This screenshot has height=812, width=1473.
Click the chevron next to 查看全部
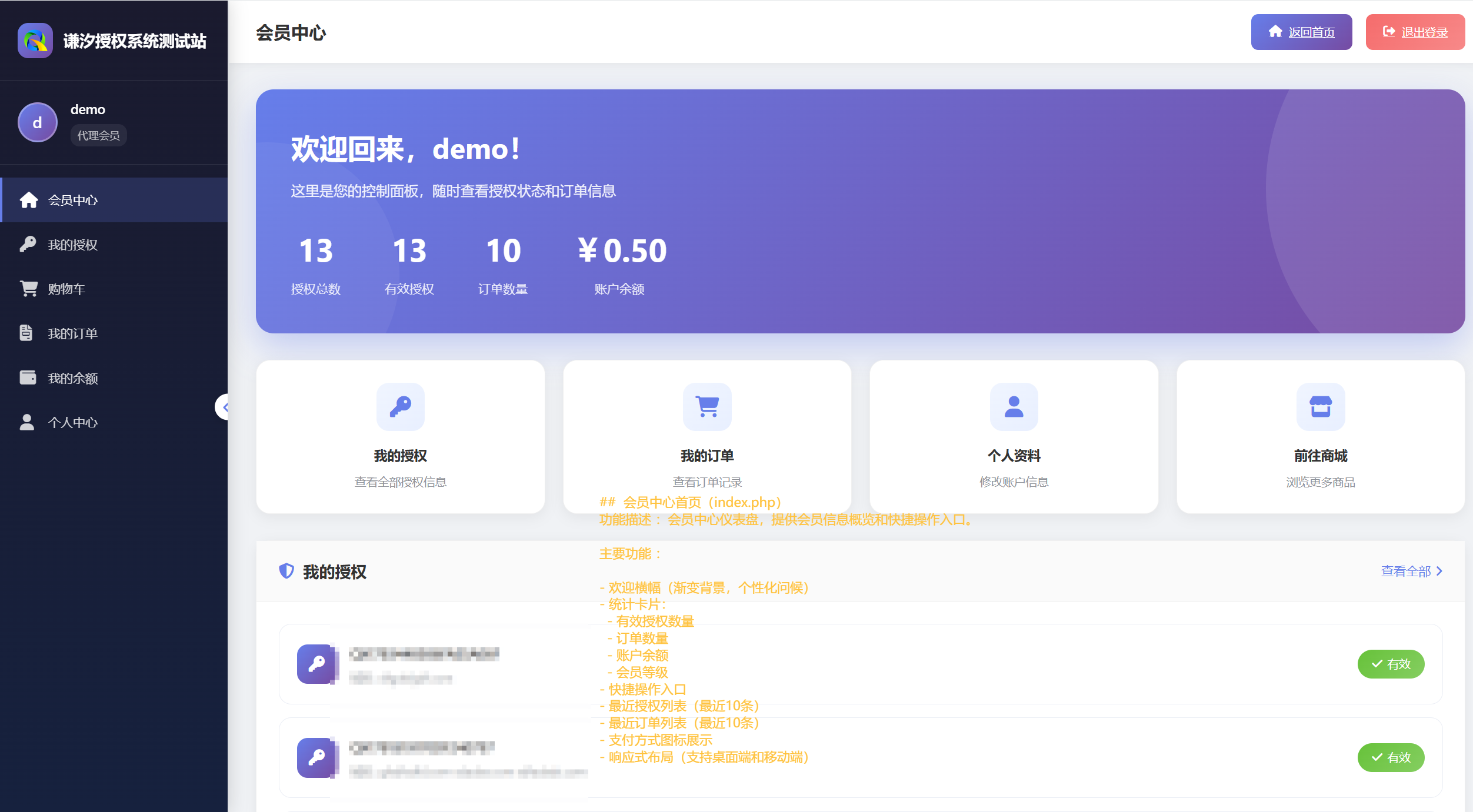pyautogui.click(x=1439, y=571)
